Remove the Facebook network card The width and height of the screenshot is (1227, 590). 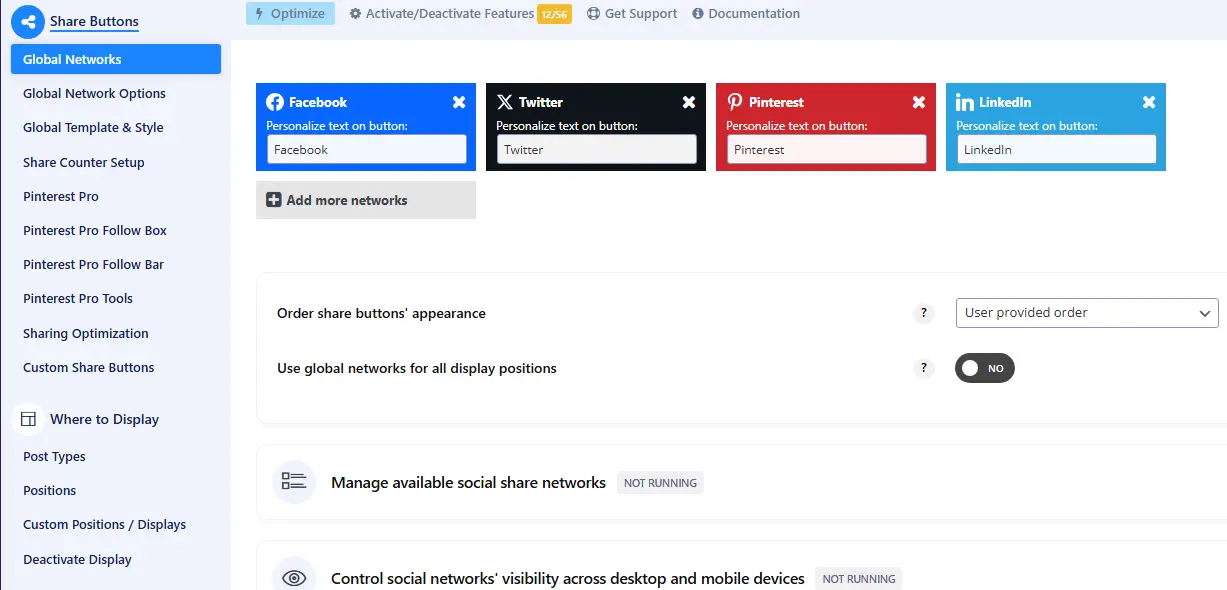click(459, 102)
